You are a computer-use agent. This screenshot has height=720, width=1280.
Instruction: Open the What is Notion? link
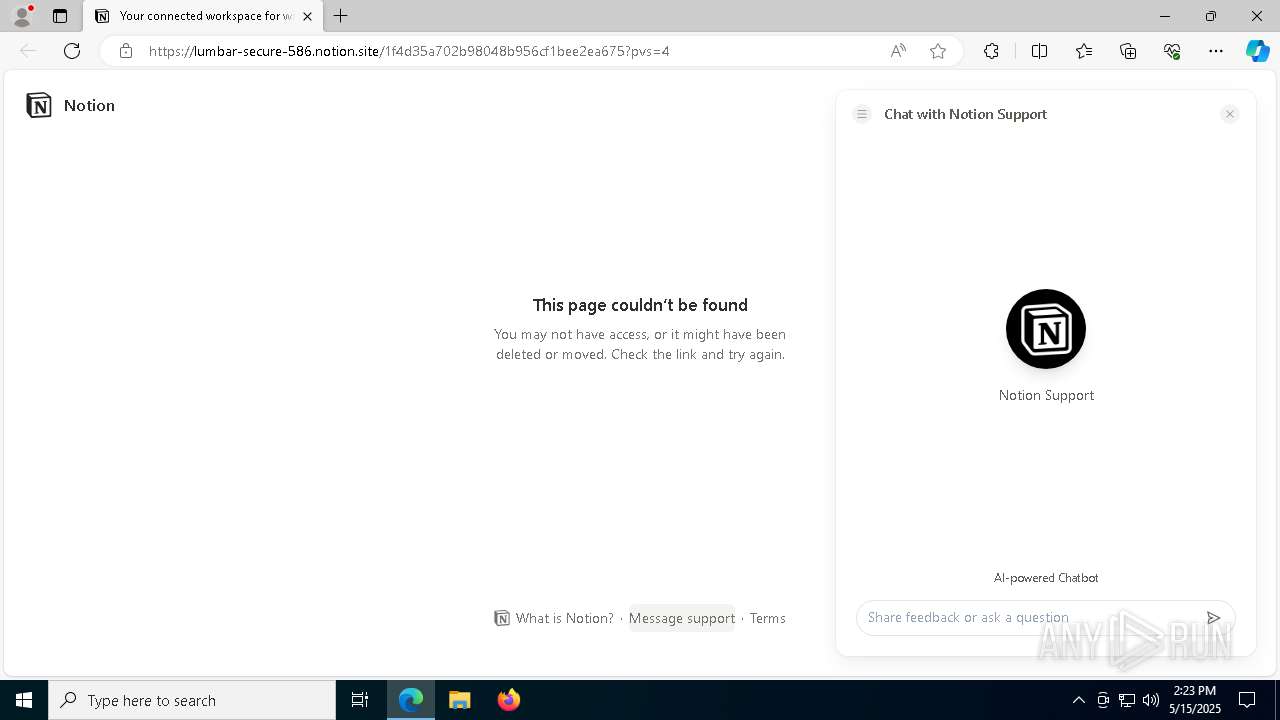pos(554,618)
